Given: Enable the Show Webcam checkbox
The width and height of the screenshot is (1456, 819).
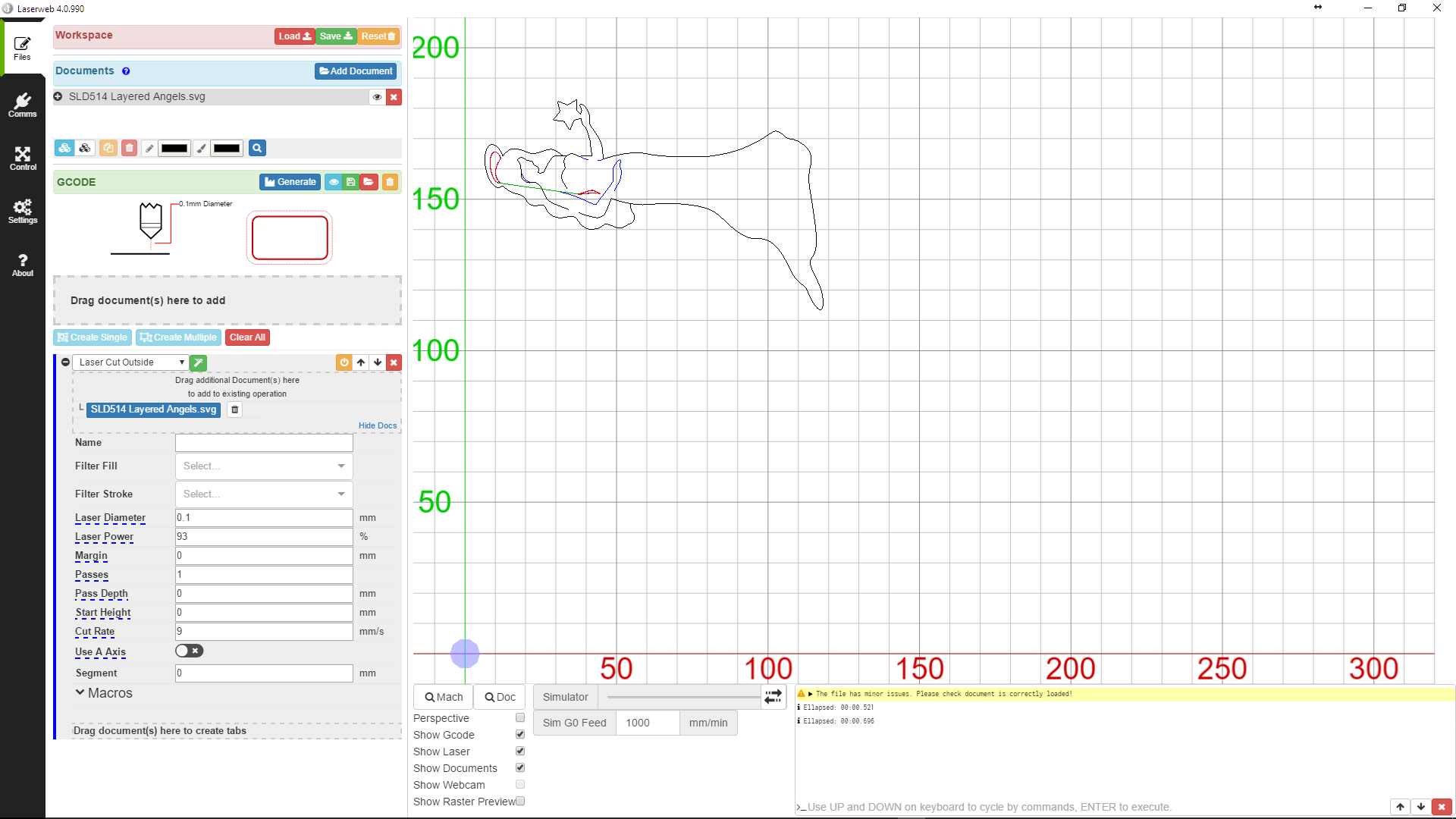Looking at the screenshot, I should (520, 784).
